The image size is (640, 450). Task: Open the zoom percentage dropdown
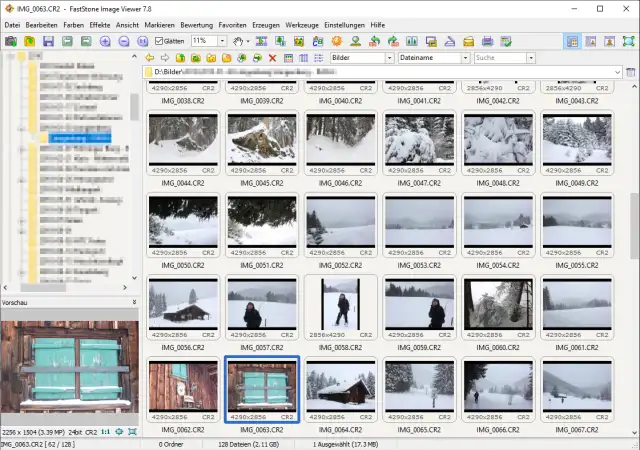221,41
